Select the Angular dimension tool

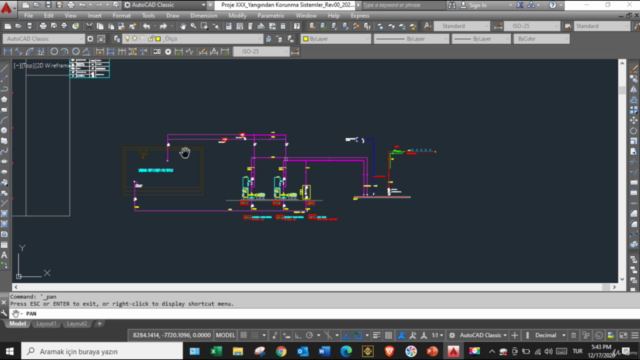[x=87, y=51]
